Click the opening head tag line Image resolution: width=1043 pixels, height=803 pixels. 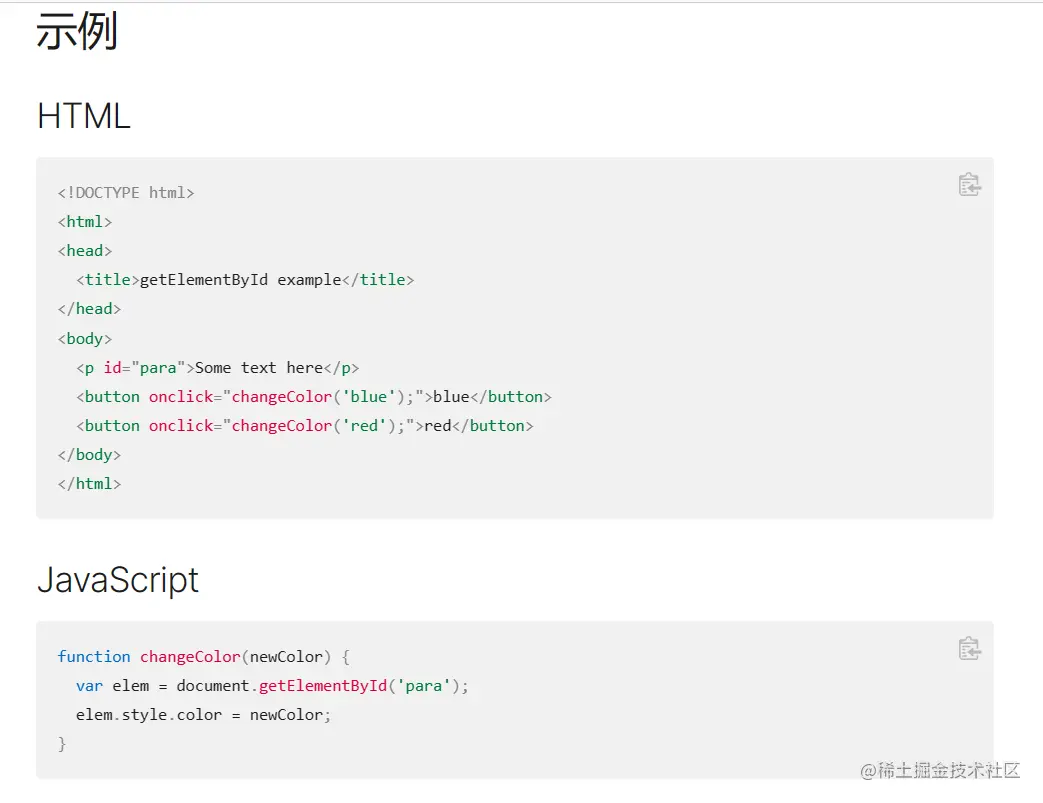[85, 251]
